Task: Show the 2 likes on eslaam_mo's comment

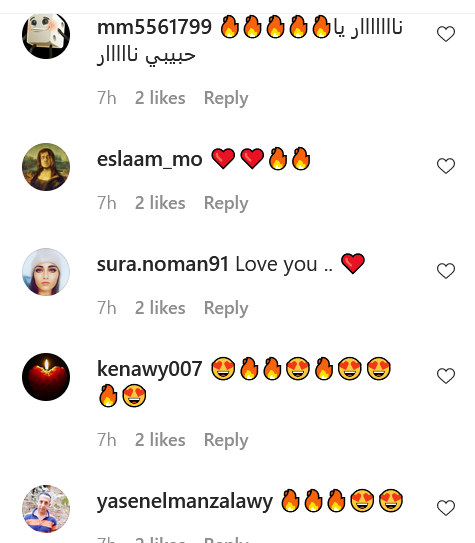Action: [160, 203]
